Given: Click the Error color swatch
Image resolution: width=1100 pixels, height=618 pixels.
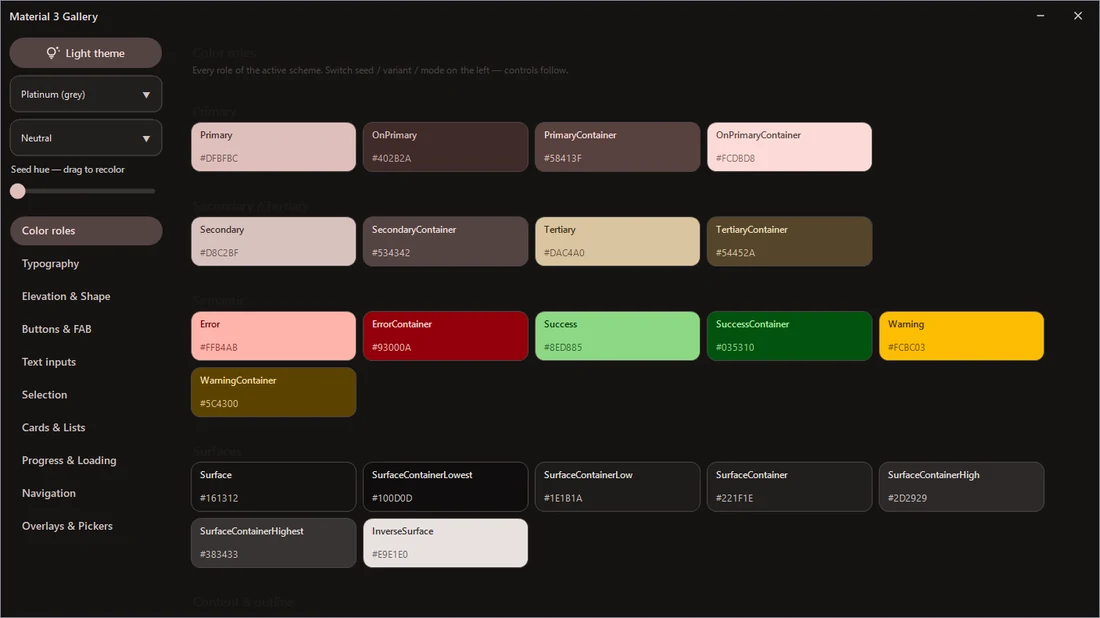Looking at the screenshot, I should 274,336.
